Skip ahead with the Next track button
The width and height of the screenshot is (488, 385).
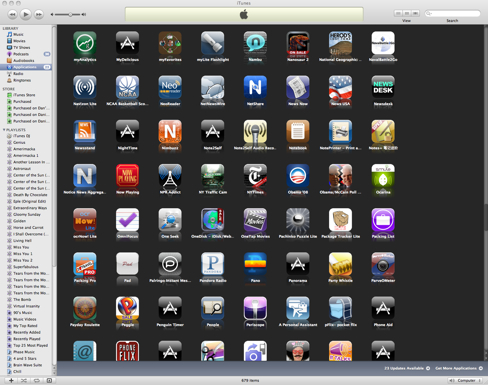pyautogui.click(x=39, y=14)
